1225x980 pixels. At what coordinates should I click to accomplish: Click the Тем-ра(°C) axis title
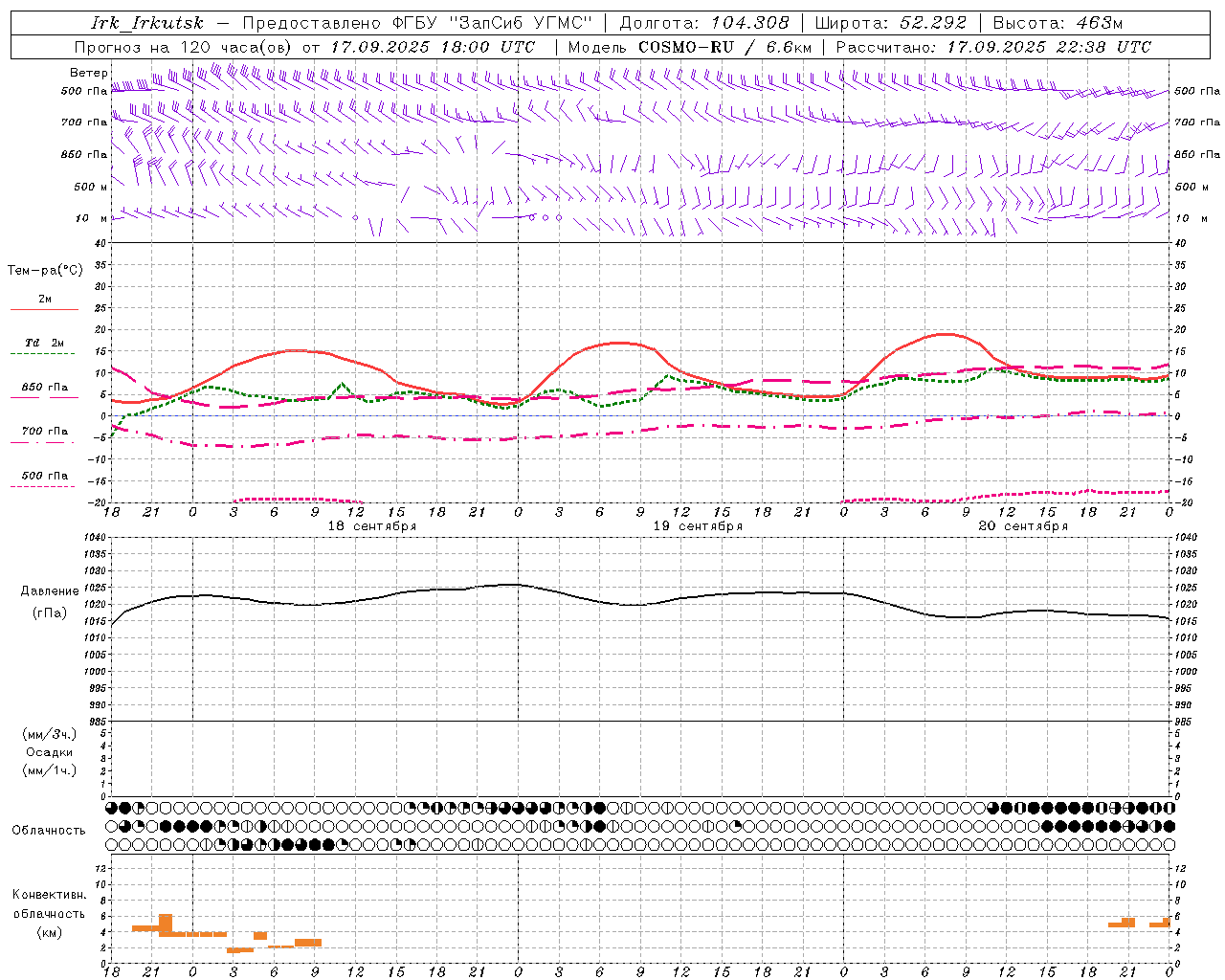45,270
